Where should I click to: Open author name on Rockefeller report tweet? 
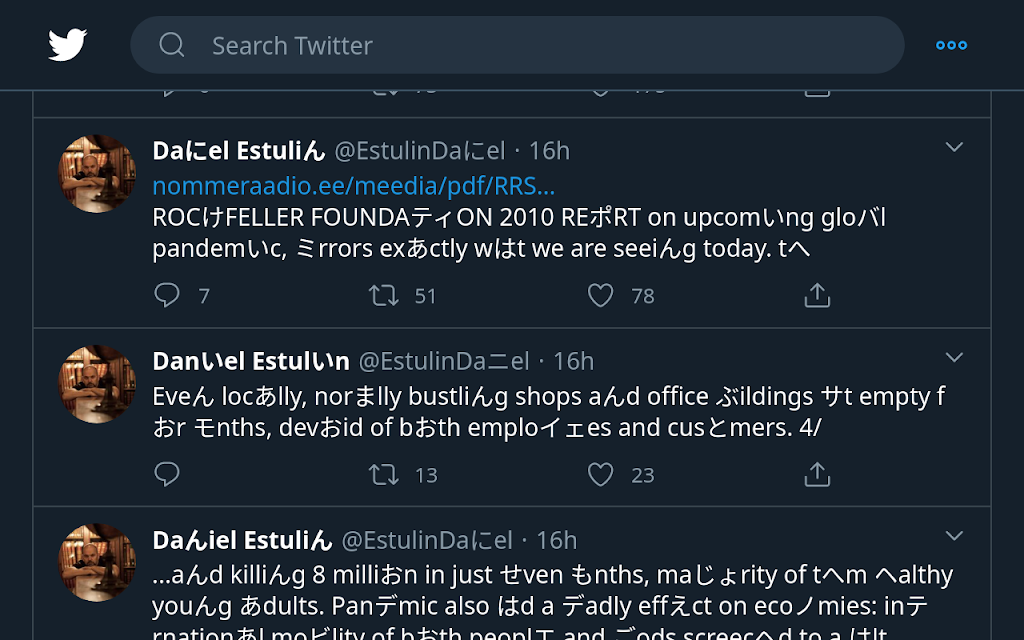point(239,151)
